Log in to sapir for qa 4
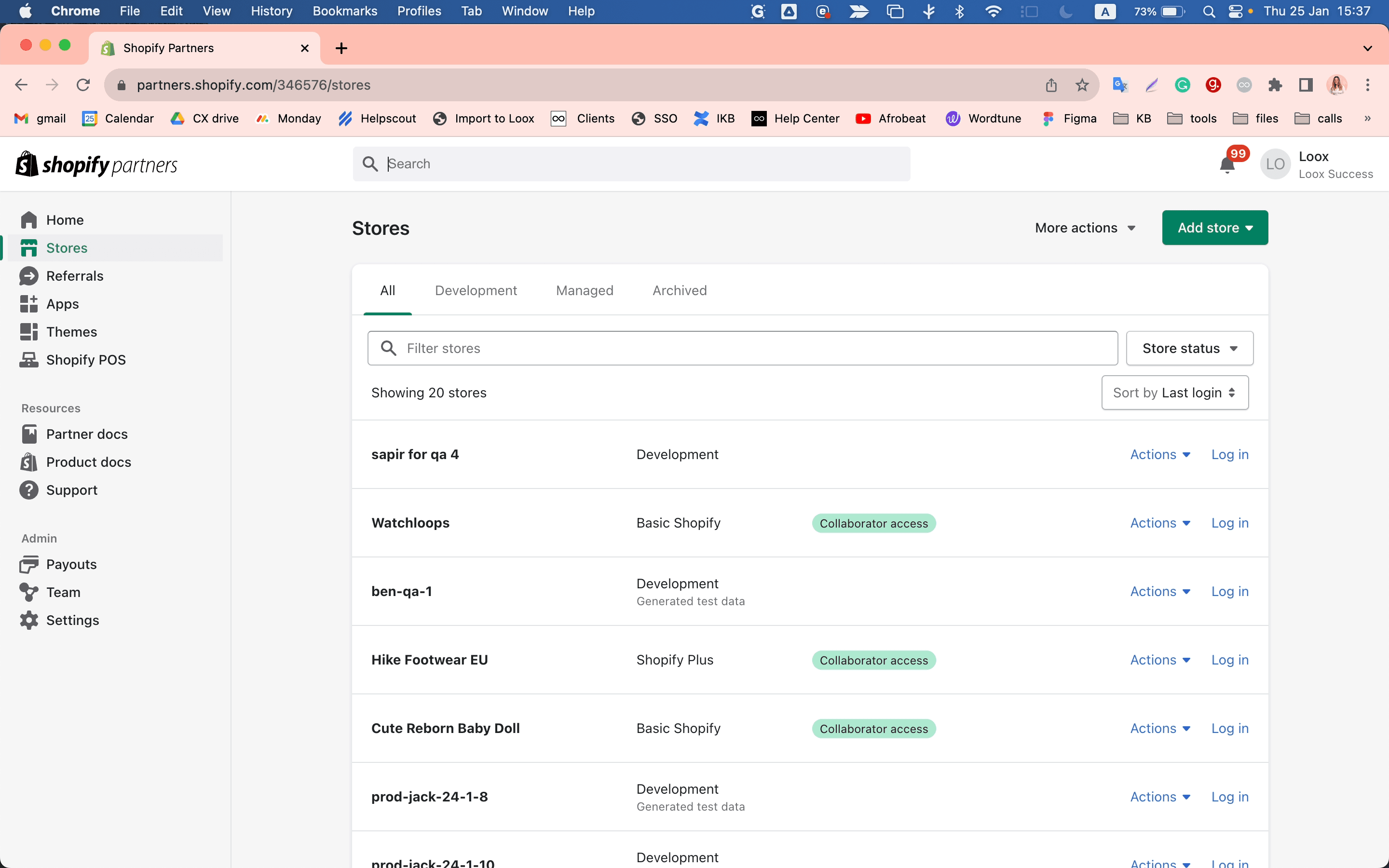This screenshot has height=868, width=1389. click(1229, 455)
